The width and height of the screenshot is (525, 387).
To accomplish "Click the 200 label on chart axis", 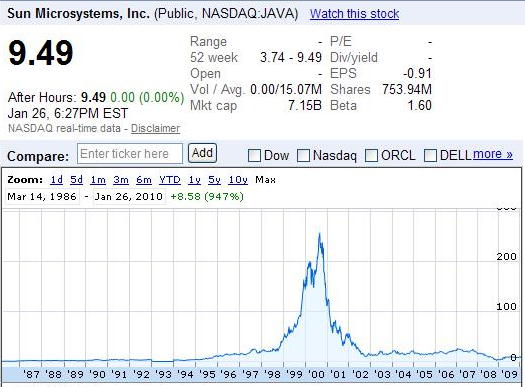I will (x=507, y=257).
